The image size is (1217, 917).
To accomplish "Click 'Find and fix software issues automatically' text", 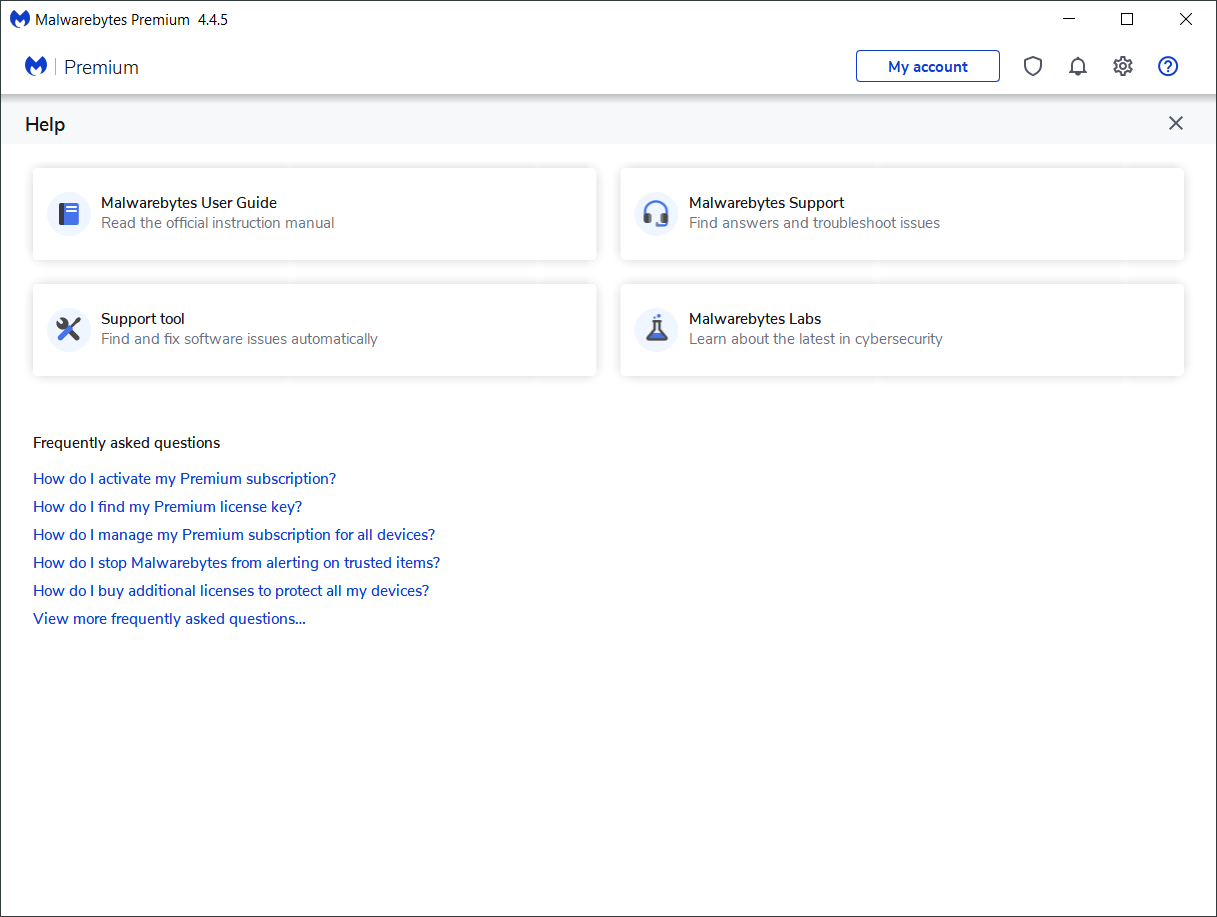I will click(x=240, y=339).
